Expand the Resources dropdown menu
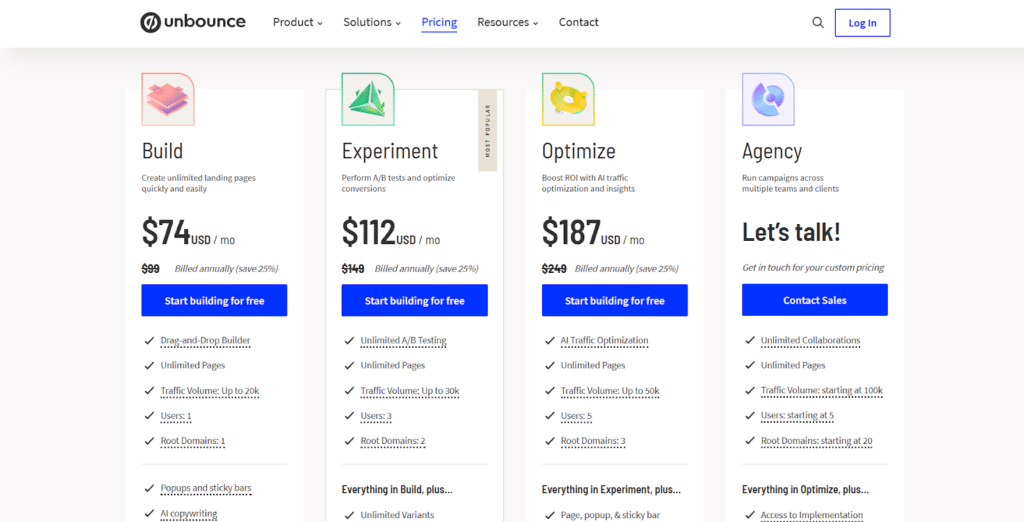The width and height of the screenshot is (1024, 522). pyautogui.click(x=508, y=22)
